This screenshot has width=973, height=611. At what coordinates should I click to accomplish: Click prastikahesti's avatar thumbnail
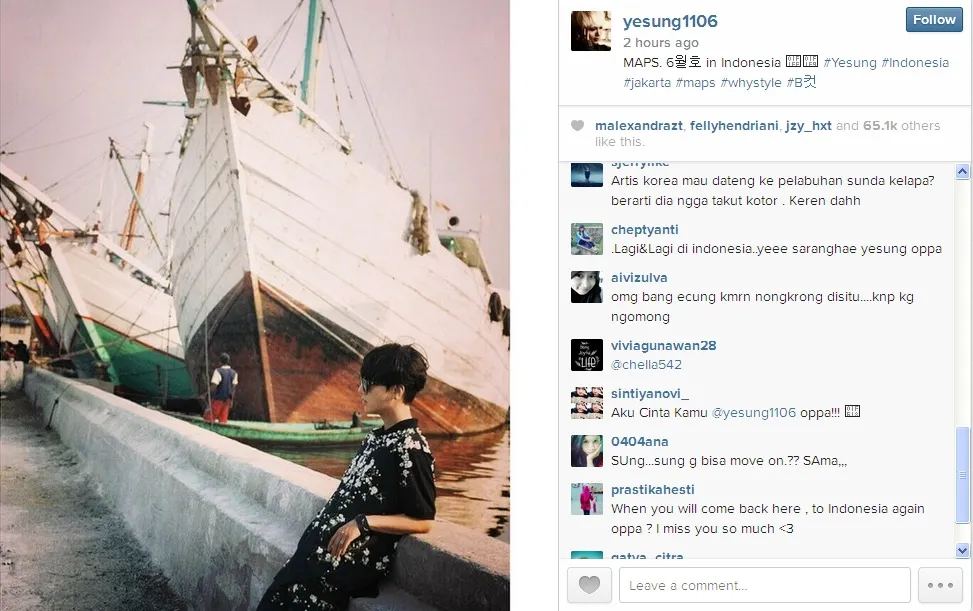click(586, 499)
